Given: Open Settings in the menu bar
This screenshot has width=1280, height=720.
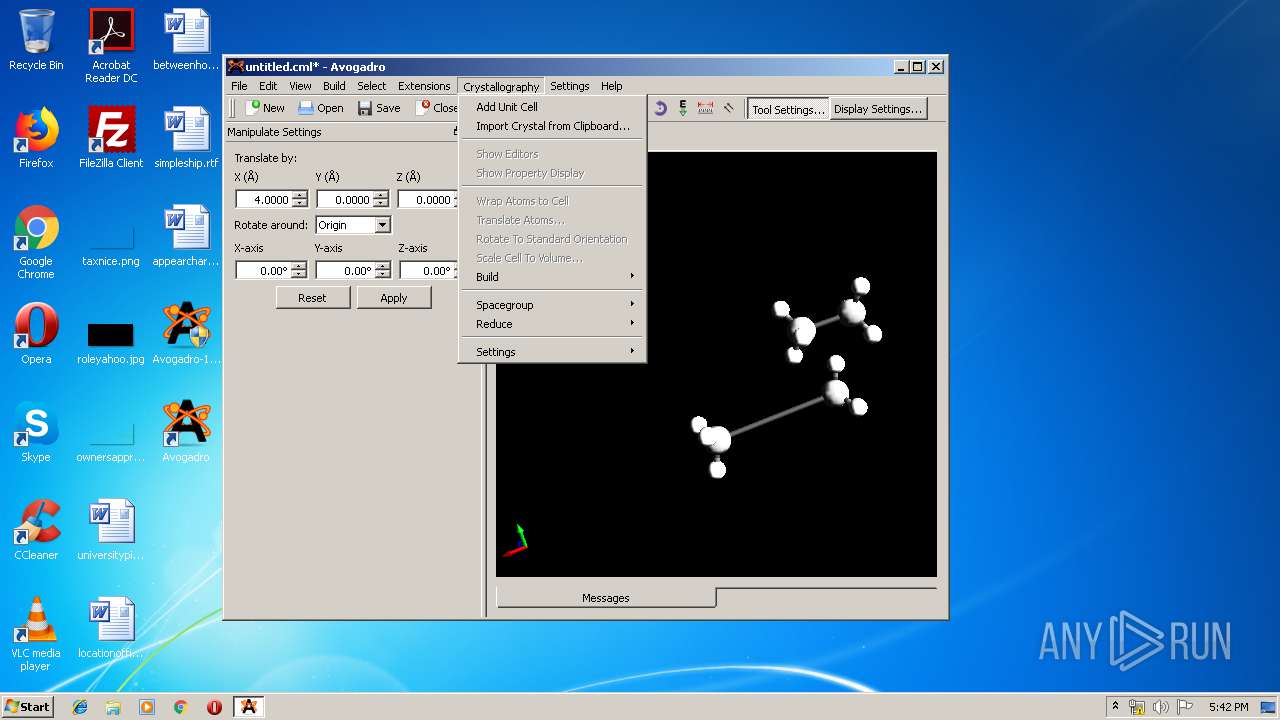Looking at the screenshot, I should point(569,86).
